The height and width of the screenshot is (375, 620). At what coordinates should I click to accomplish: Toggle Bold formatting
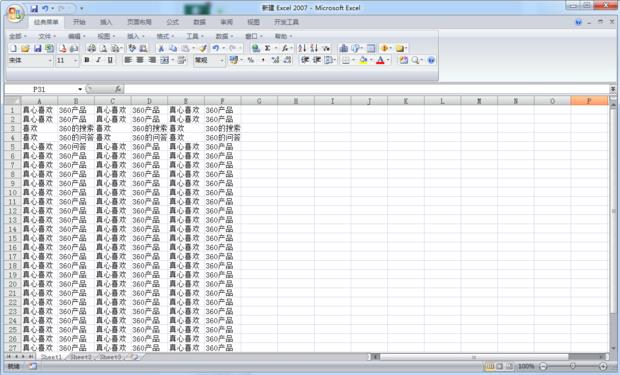click(87, 60)
